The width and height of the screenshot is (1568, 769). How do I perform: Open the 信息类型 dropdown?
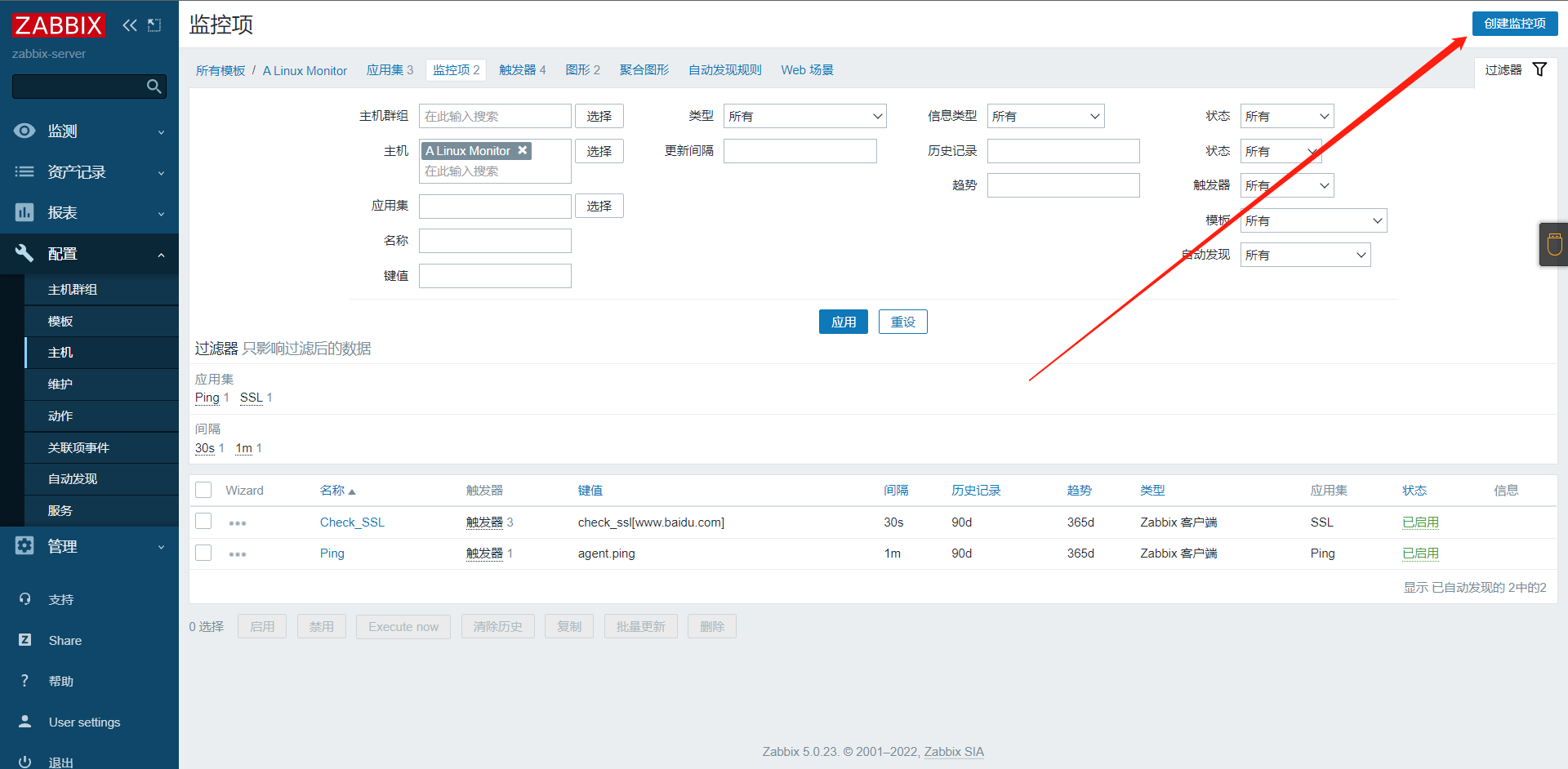coord(1045,116)
